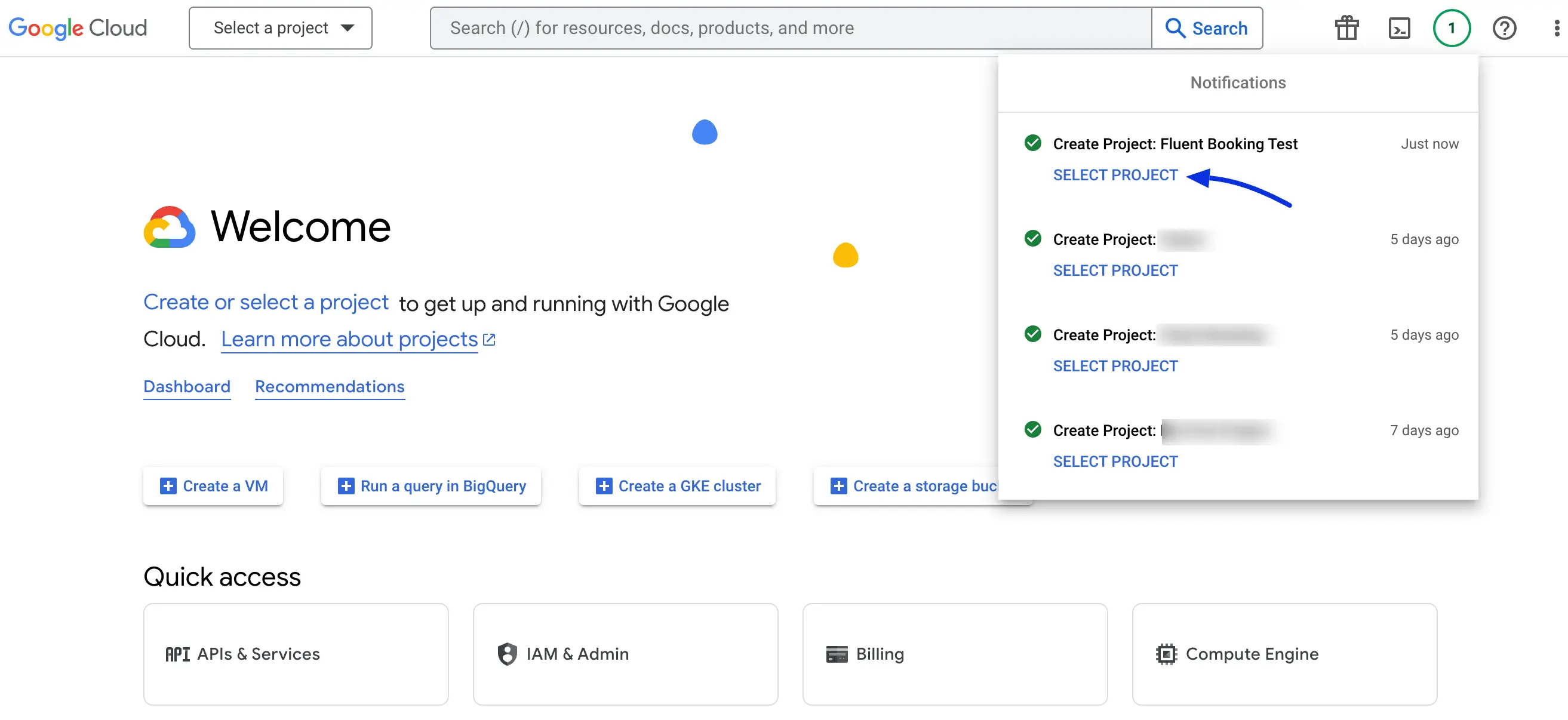1568x720 pixels.
Task: Toggle the notifications badge showing 1
Action: pos(1452,28)
